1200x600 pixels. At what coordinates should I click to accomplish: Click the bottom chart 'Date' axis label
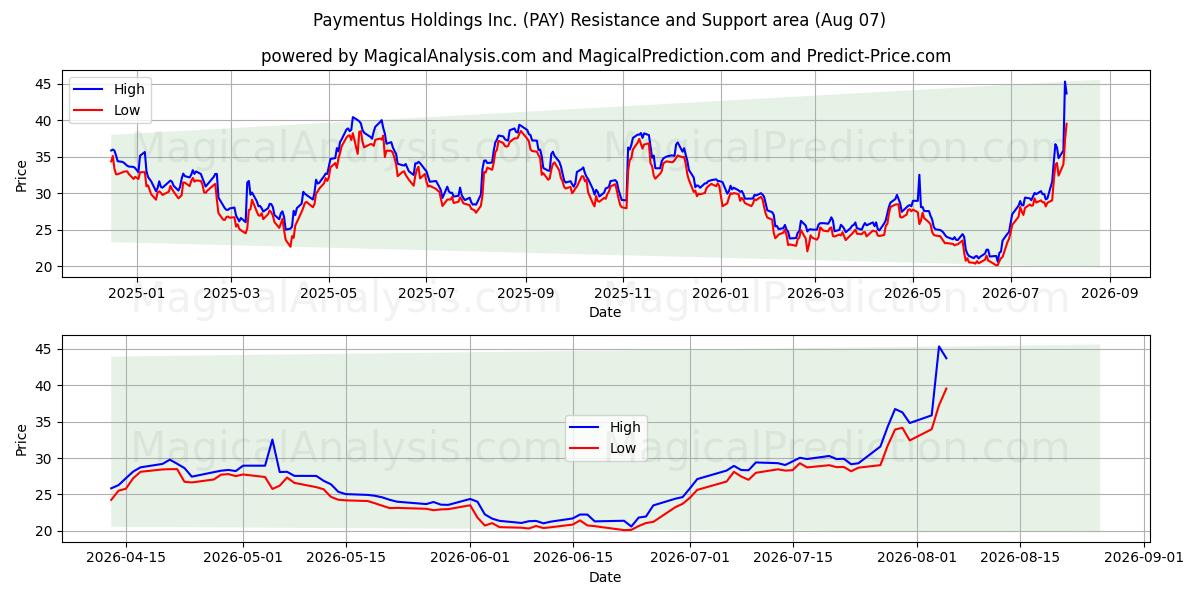pos(605,577)
